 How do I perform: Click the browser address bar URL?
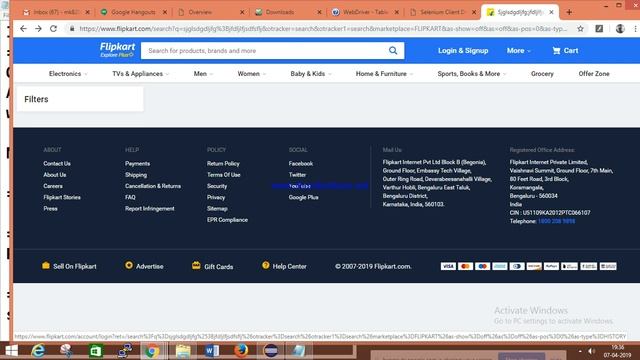click(x=323, y=29)
